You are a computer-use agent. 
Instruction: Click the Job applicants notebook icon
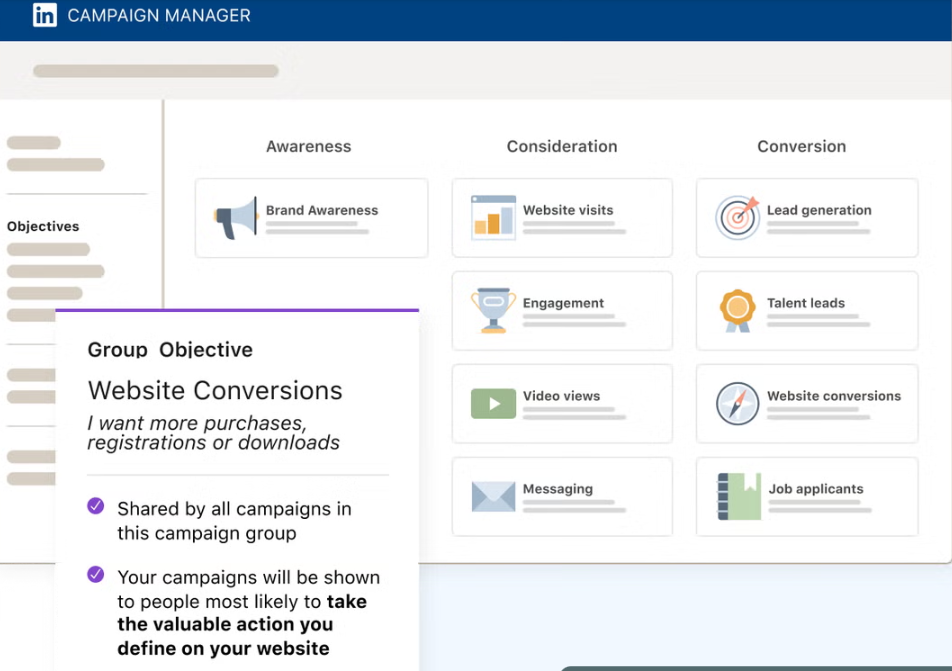739,496
